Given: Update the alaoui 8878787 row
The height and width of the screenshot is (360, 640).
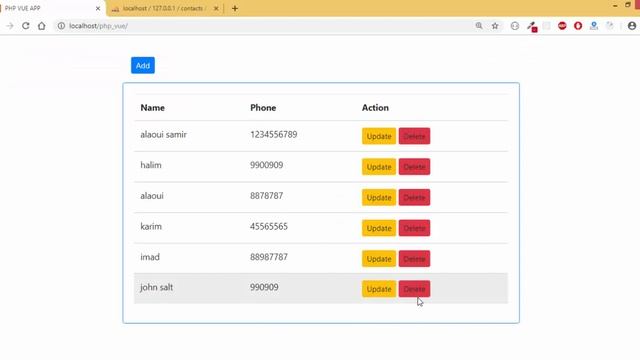Looking at the screenshot, I should pos(379,198).
